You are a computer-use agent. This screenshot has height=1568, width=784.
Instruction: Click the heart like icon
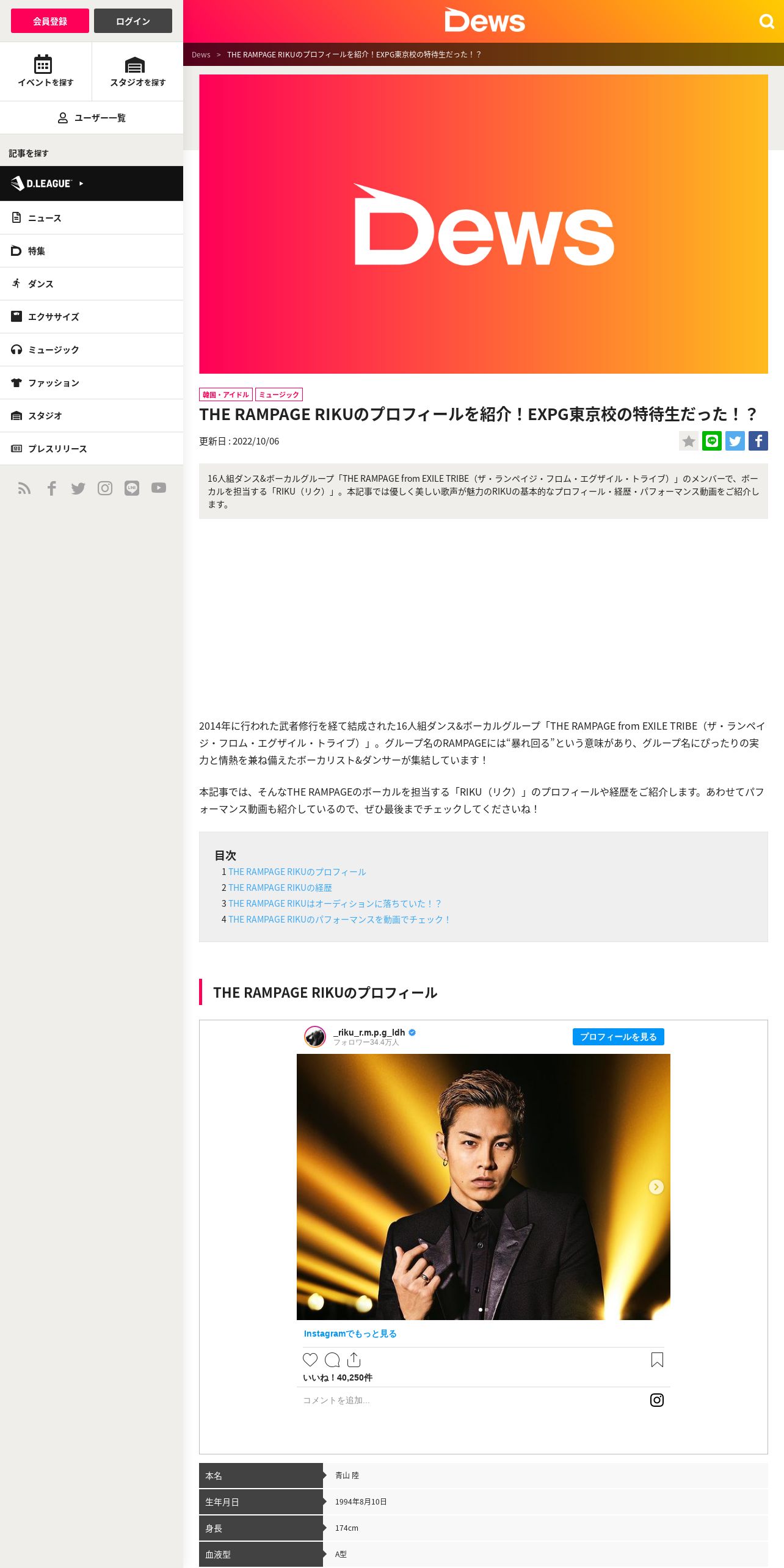310,1360
